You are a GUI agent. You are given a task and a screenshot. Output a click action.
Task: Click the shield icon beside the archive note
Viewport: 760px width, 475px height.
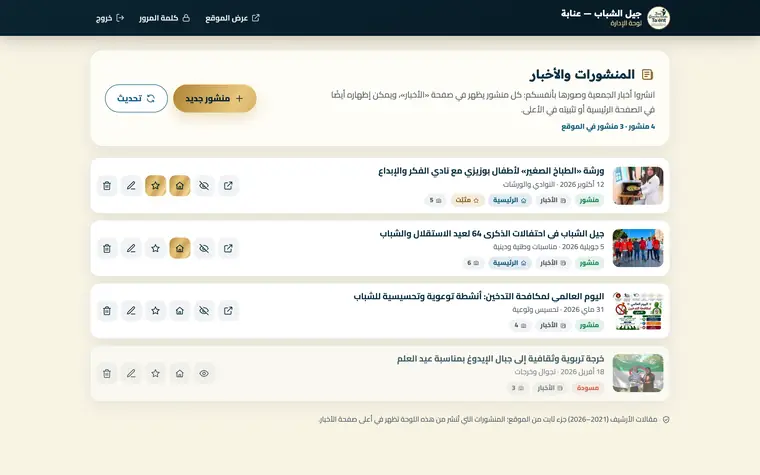click(666, 420)
